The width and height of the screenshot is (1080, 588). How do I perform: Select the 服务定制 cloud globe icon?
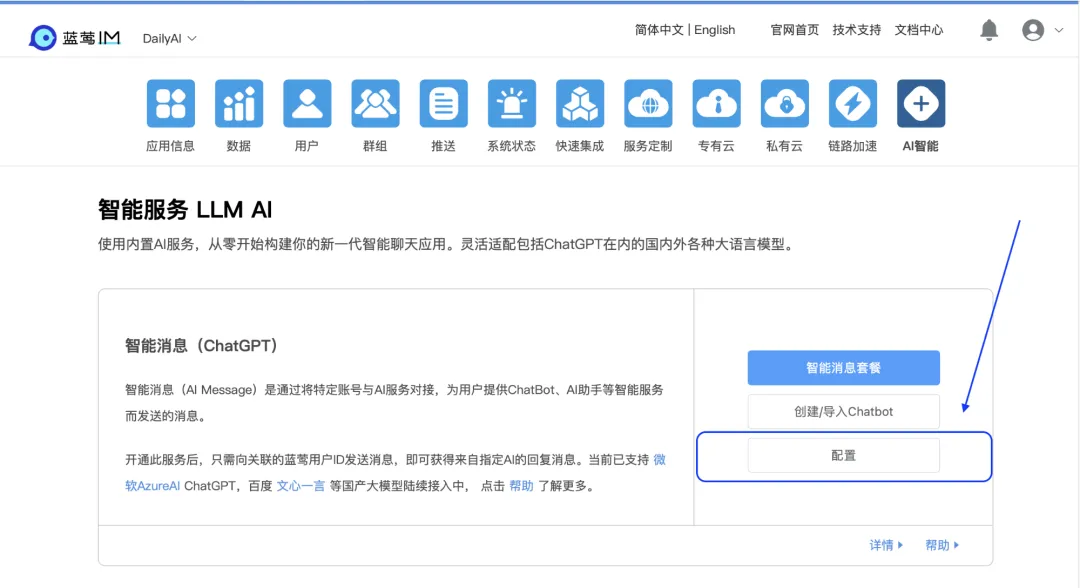click(x=648, y=104)
